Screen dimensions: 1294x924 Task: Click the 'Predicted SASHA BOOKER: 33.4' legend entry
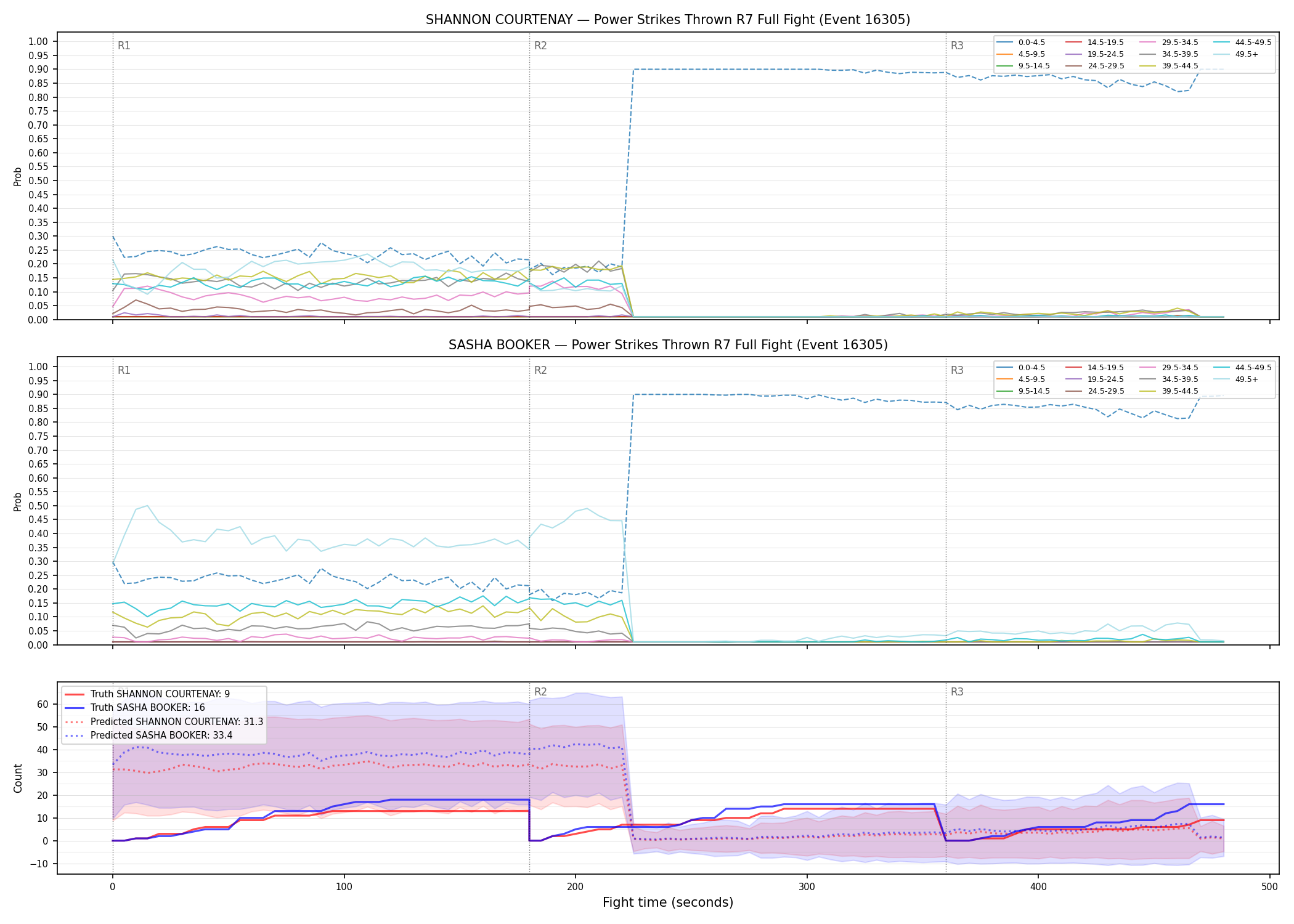coord(149,735)
